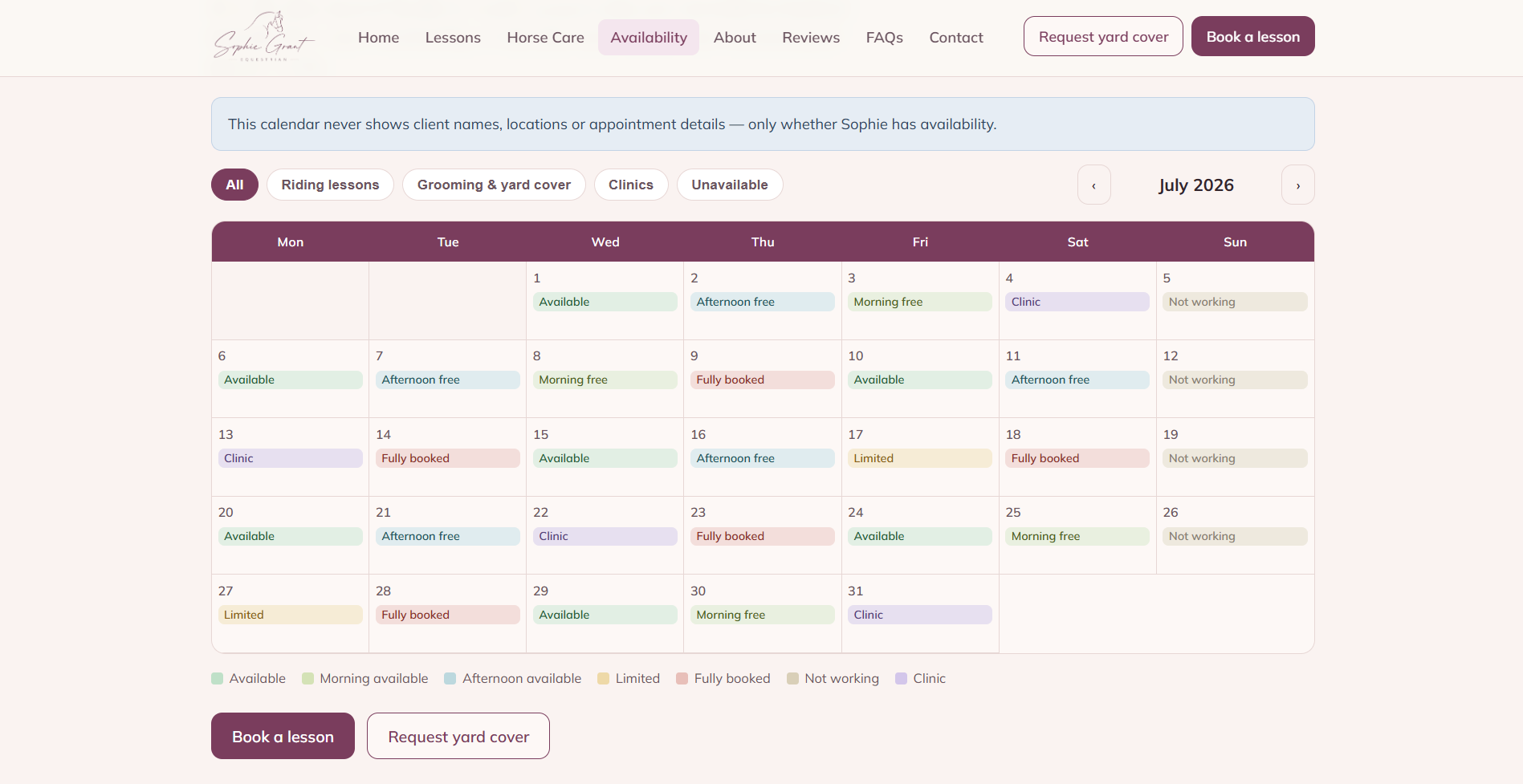This screenshot has width=1523, height=784.
Task: Click Clinic on July 4
Action: pos(1077,302)
